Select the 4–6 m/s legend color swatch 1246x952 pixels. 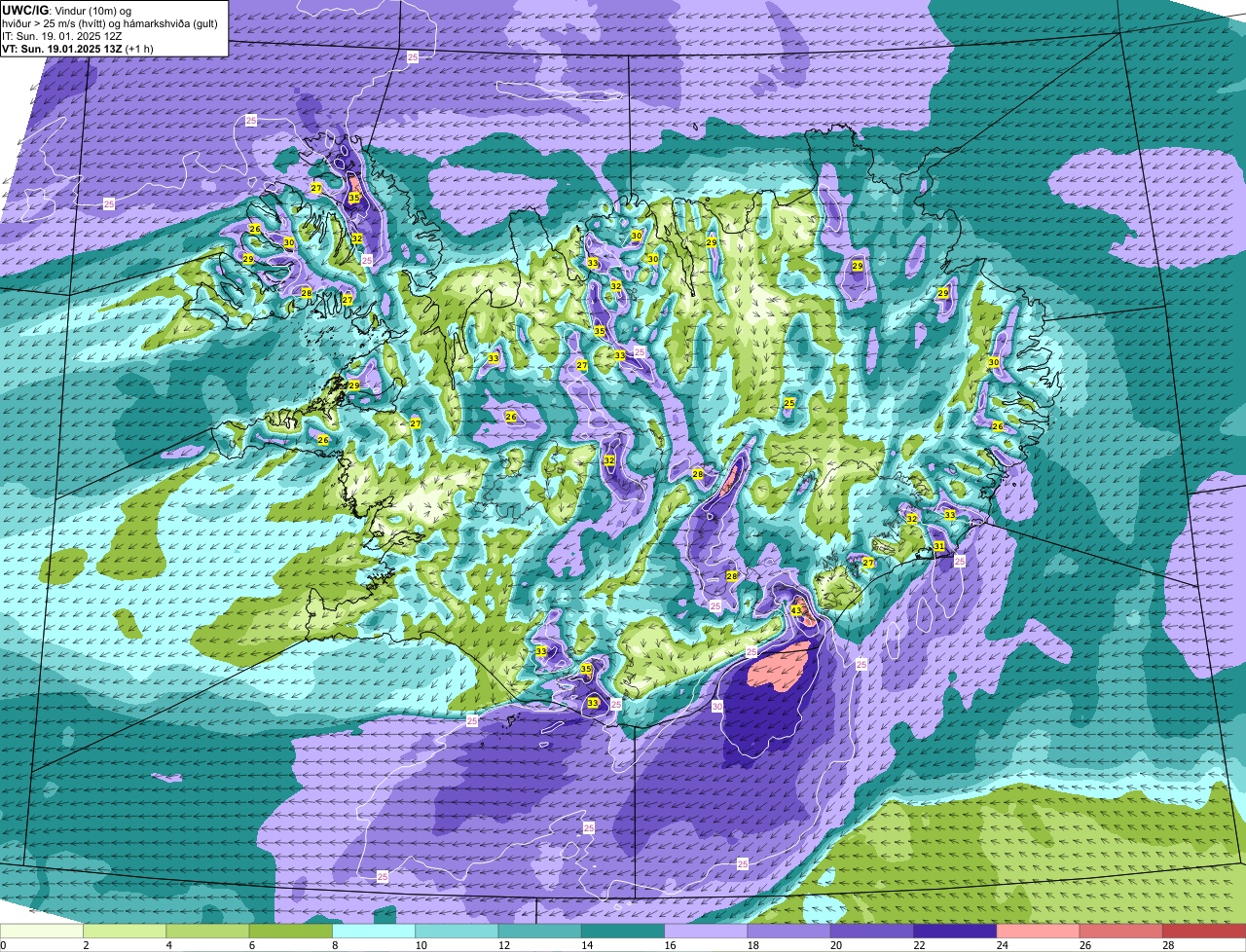pyautogui.click(x=208, y=931)
